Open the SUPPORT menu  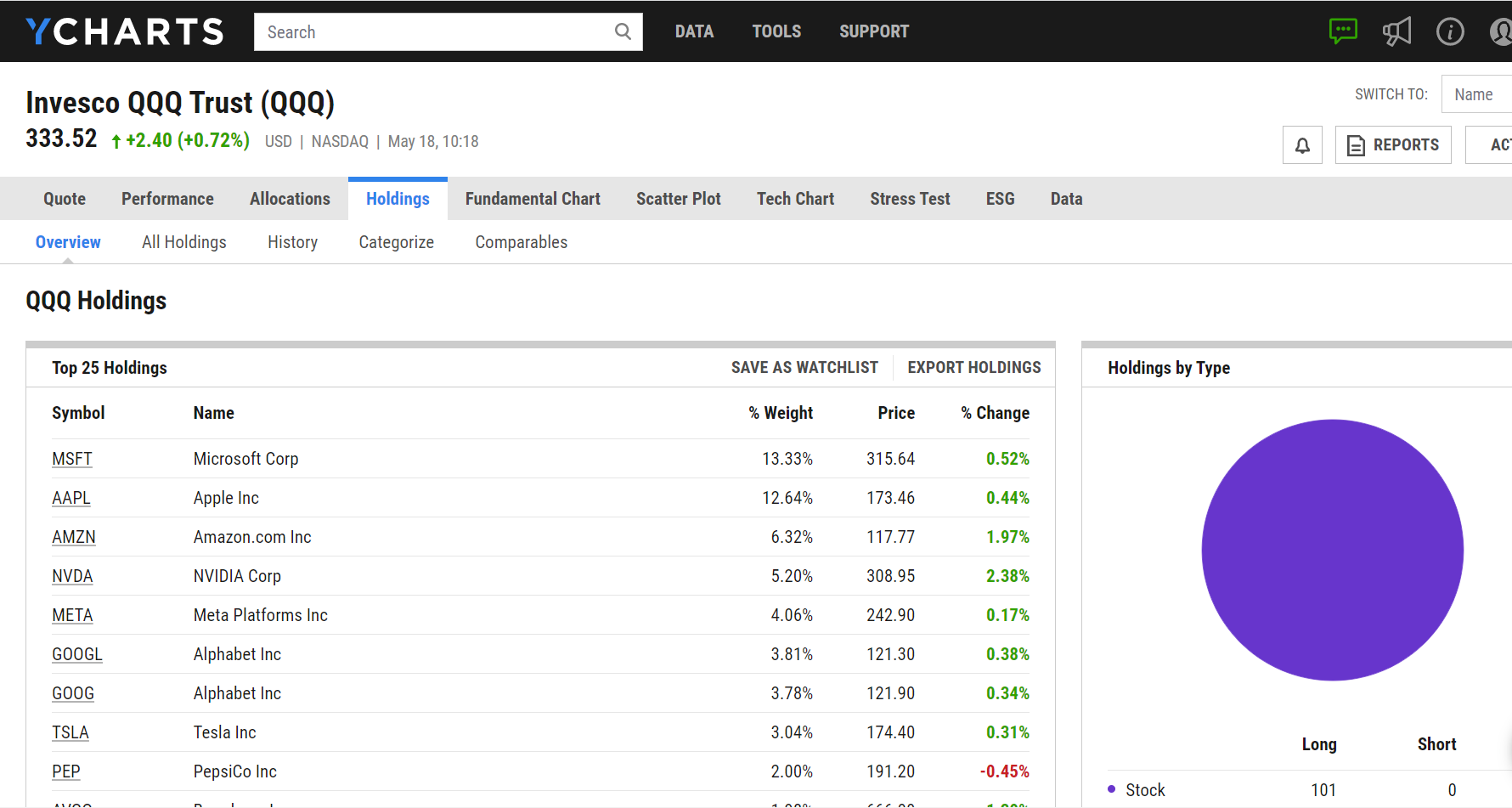(x=874, y=31)
